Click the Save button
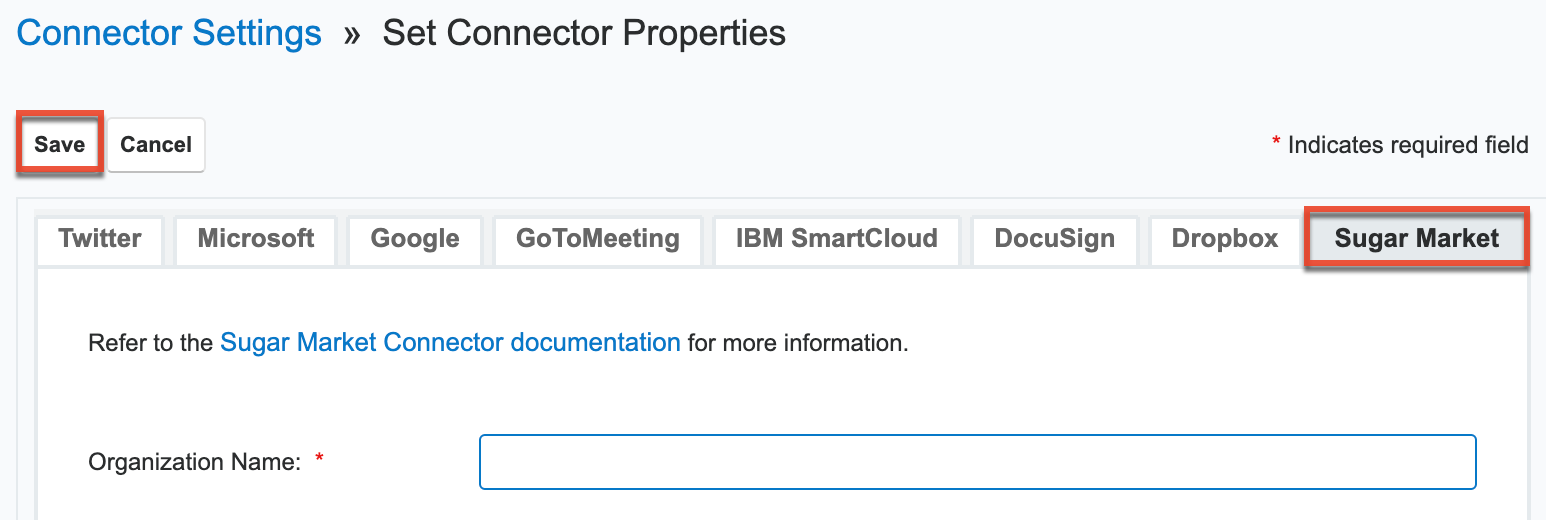The image size is (1546, 520). coord(59,144)
